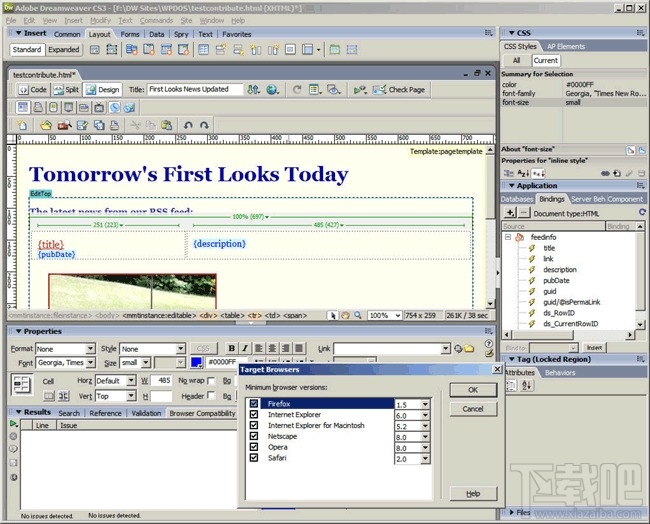Click the File Management icon in document toolbar
Image resolution: width=650 pixels, height=524 pixels.
pyautogui.click(x=254, y=90)
